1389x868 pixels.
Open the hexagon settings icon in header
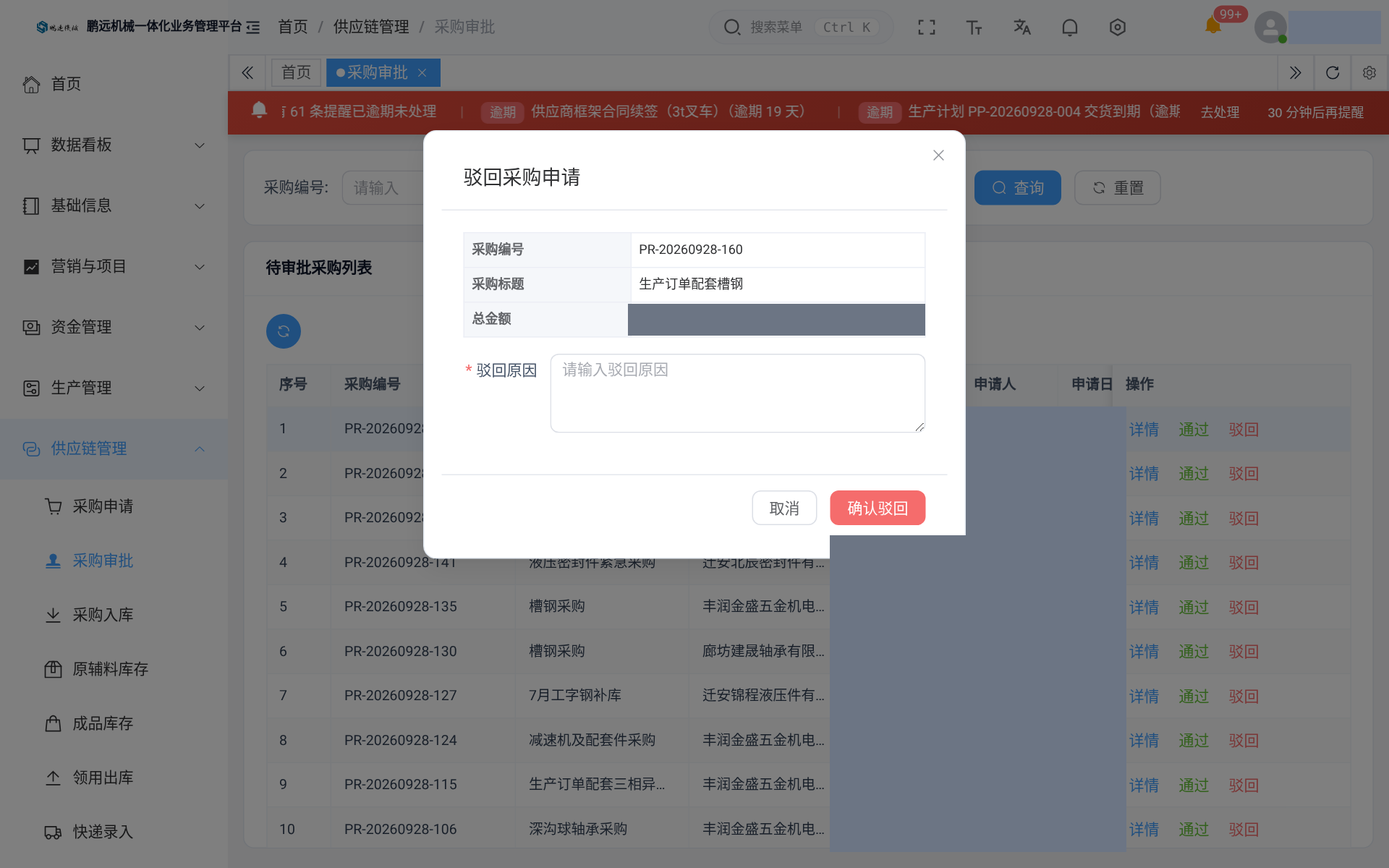(x=1117, y=27)
